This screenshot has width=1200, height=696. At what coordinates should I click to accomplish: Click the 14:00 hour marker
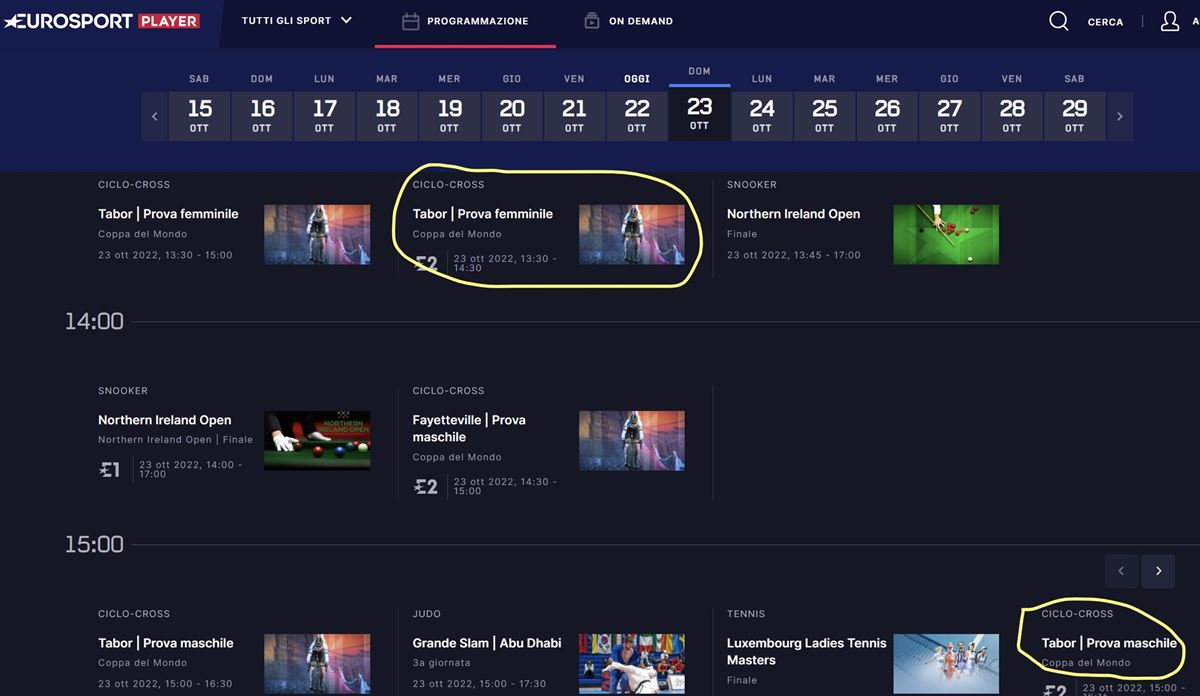[x=94, y=321]
